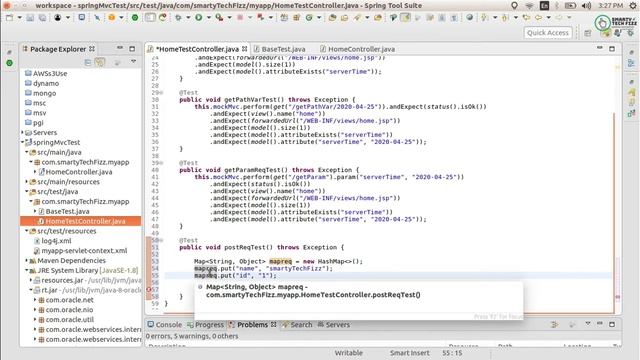Screen dimensions: 640x360
Task: Click the Open Type icon
Action: (332, 18)
